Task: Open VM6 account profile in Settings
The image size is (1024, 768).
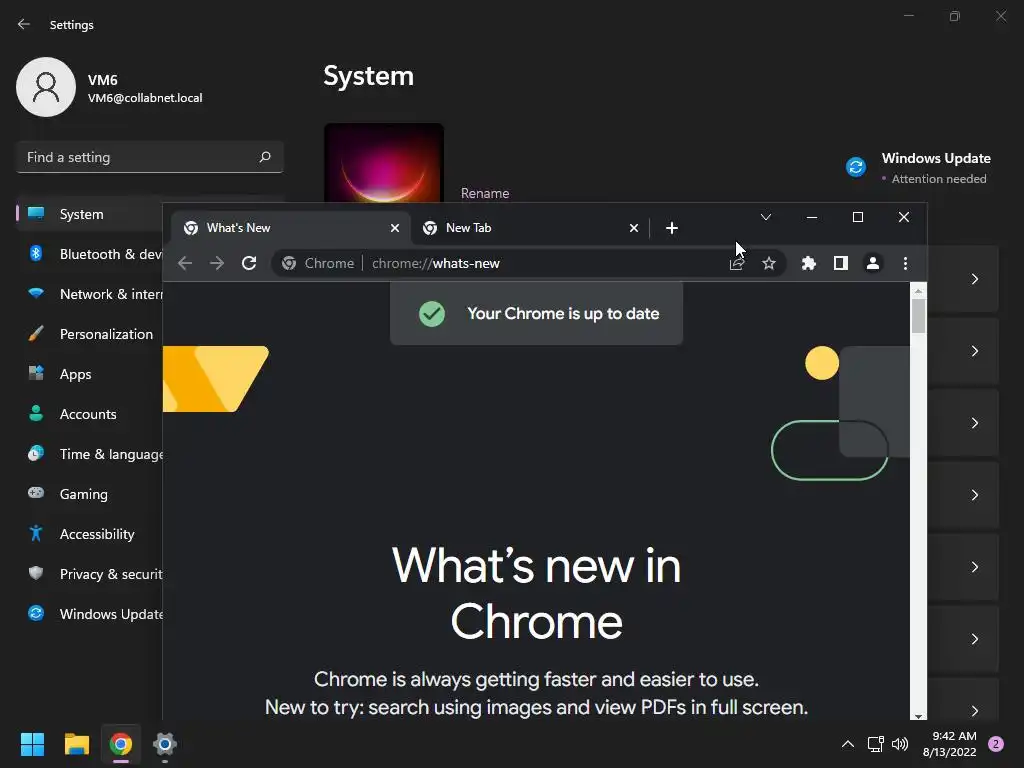Action: click(x=109, y=87)
